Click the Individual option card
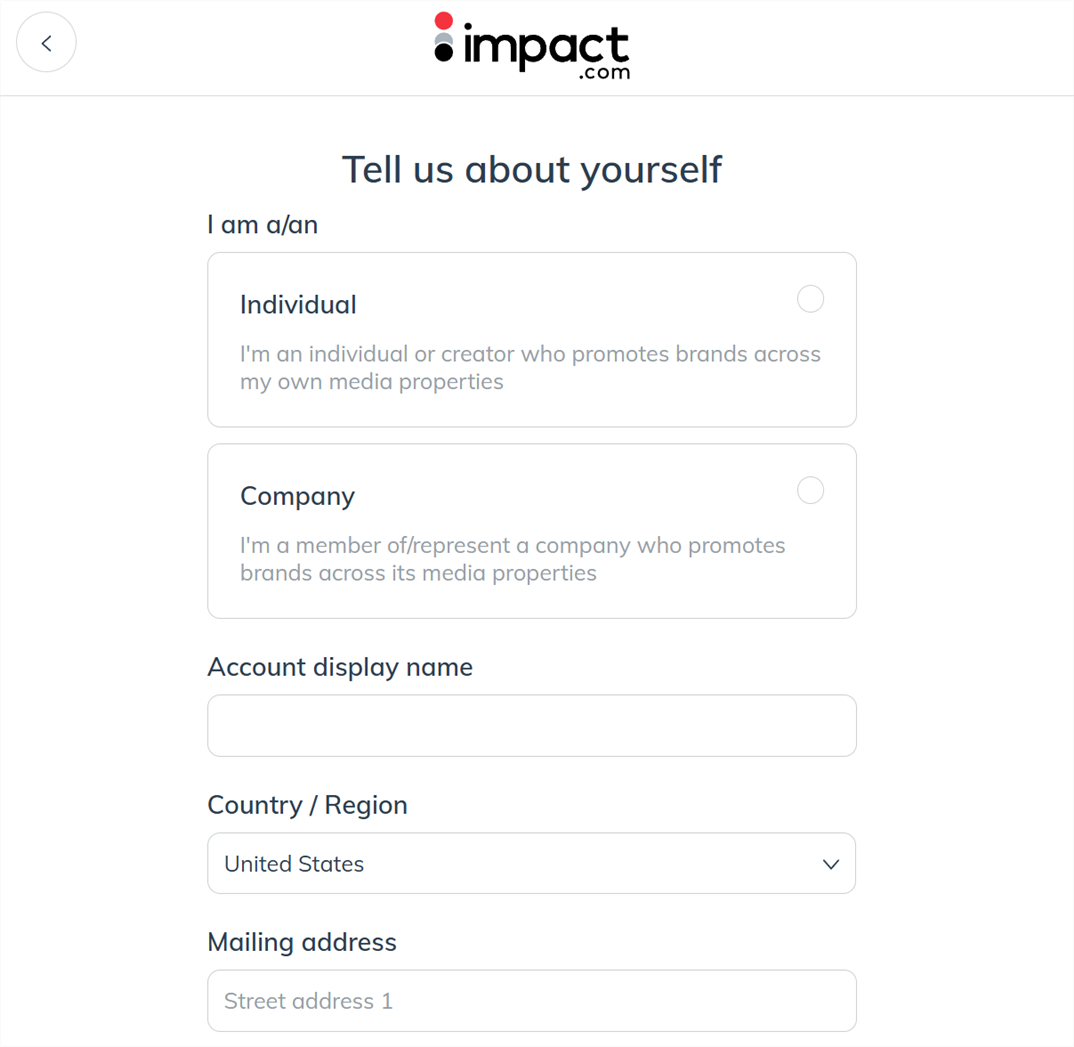Image resolution: width=1074 pixels, height=1047 pixels. point(531,340)
